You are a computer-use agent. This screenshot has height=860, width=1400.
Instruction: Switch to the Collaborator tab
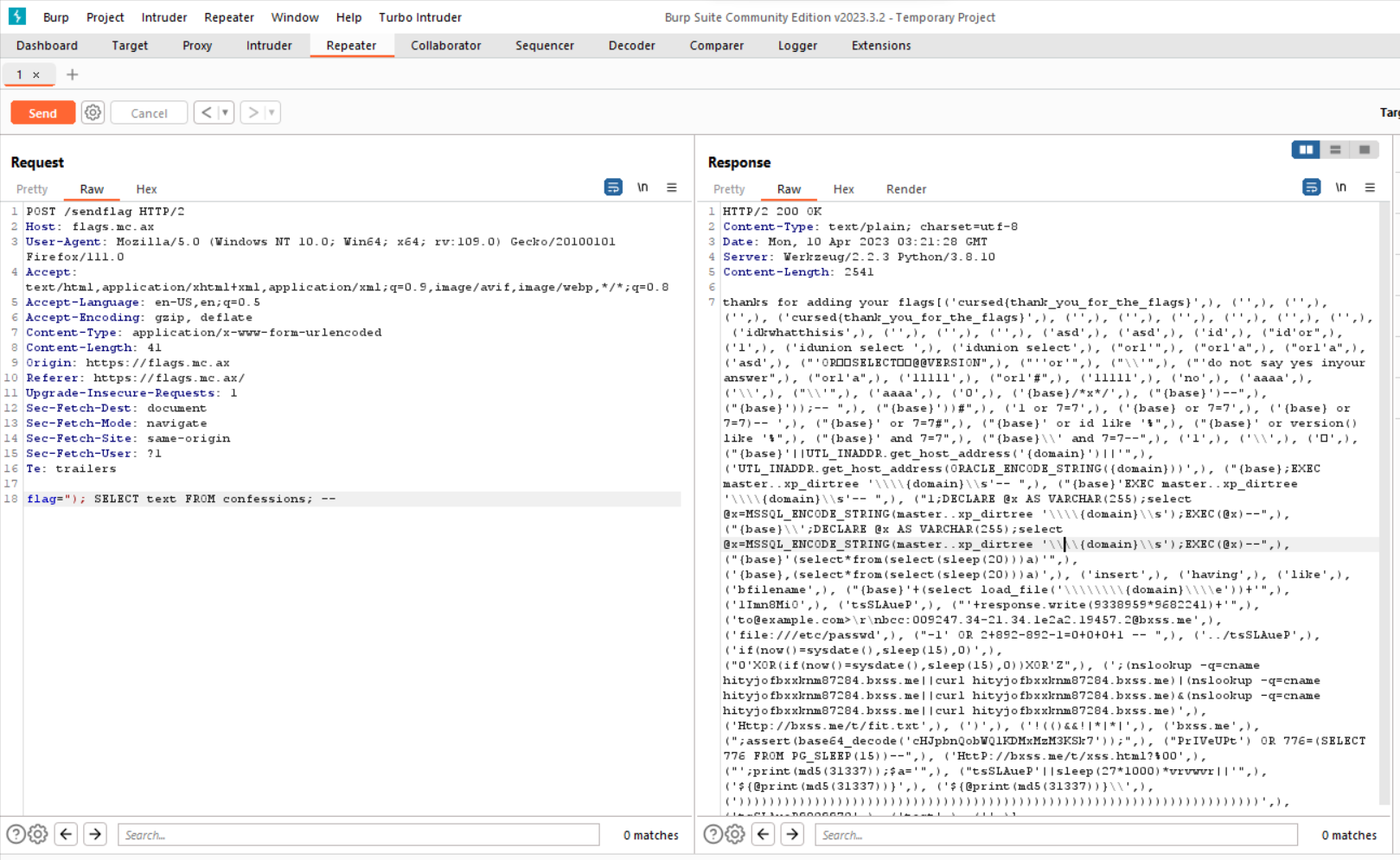point(446,46)
